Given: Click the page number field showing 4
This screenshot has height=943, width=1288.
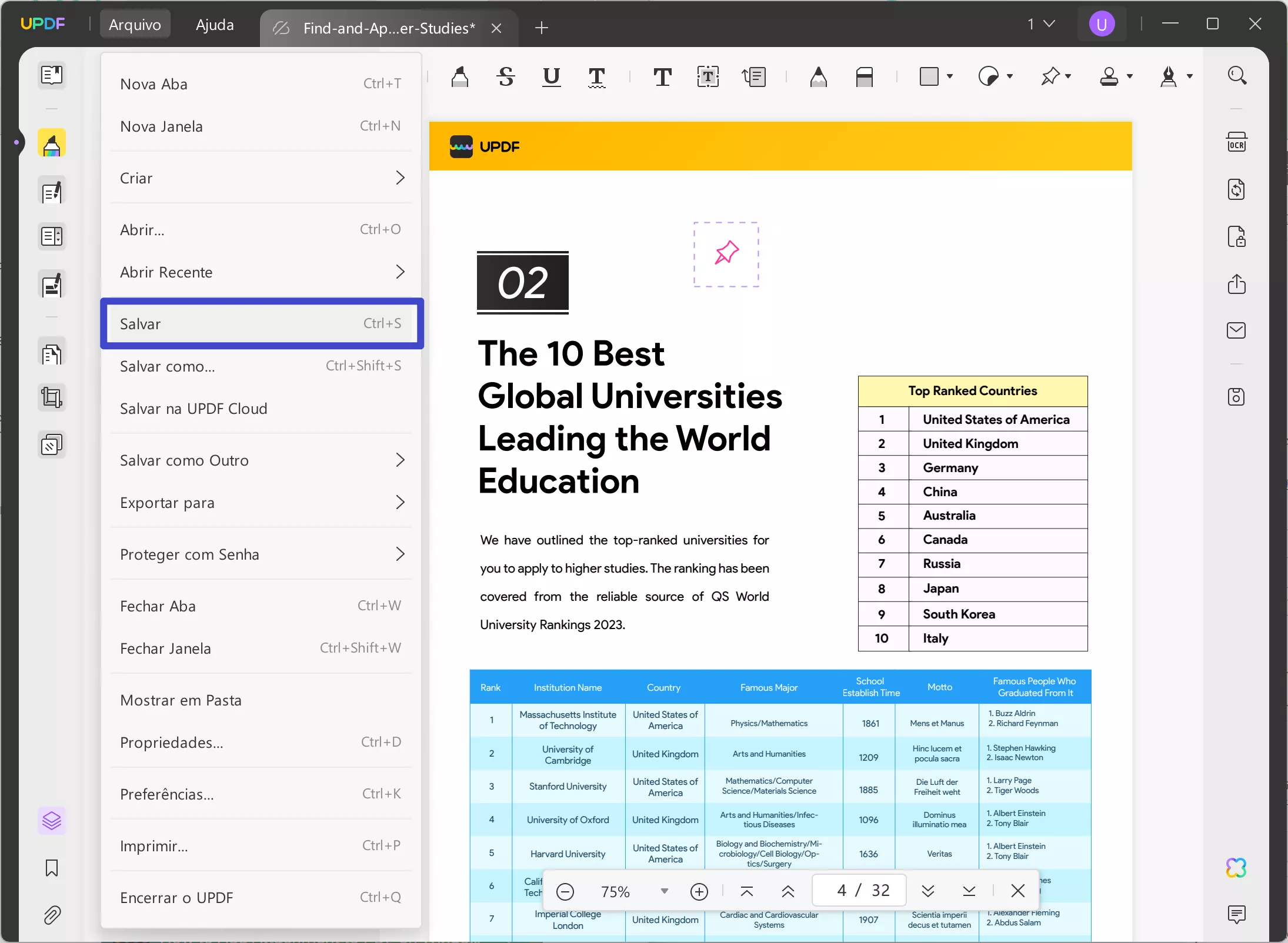Looking at the screenshot, I should tap(842, 891).
